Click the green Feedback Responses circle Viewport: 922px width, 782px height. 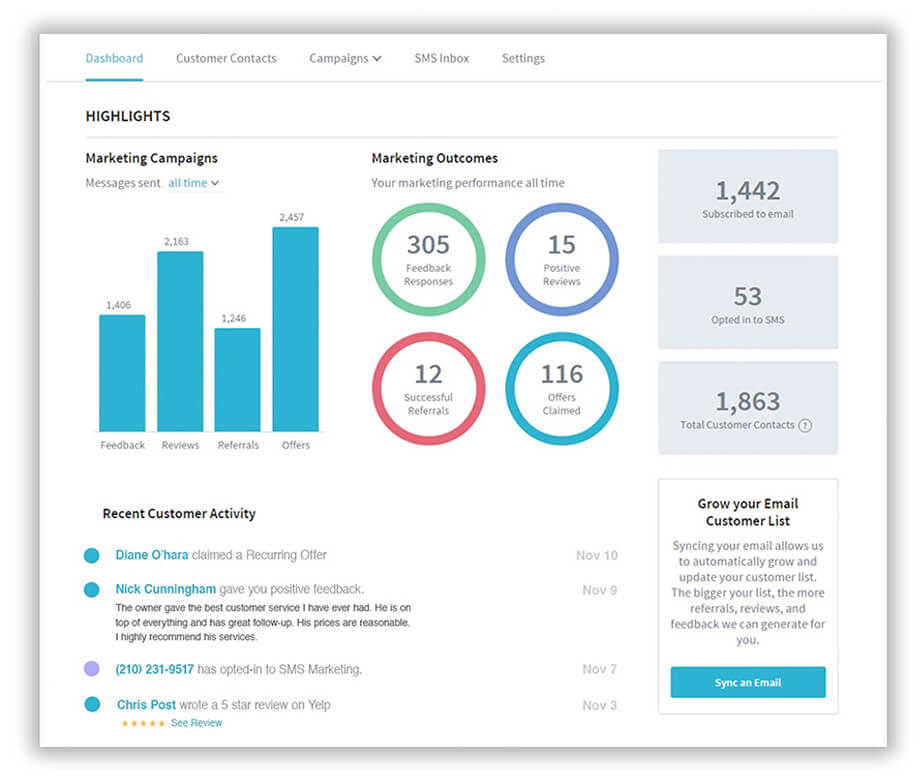tap(428, 259)
